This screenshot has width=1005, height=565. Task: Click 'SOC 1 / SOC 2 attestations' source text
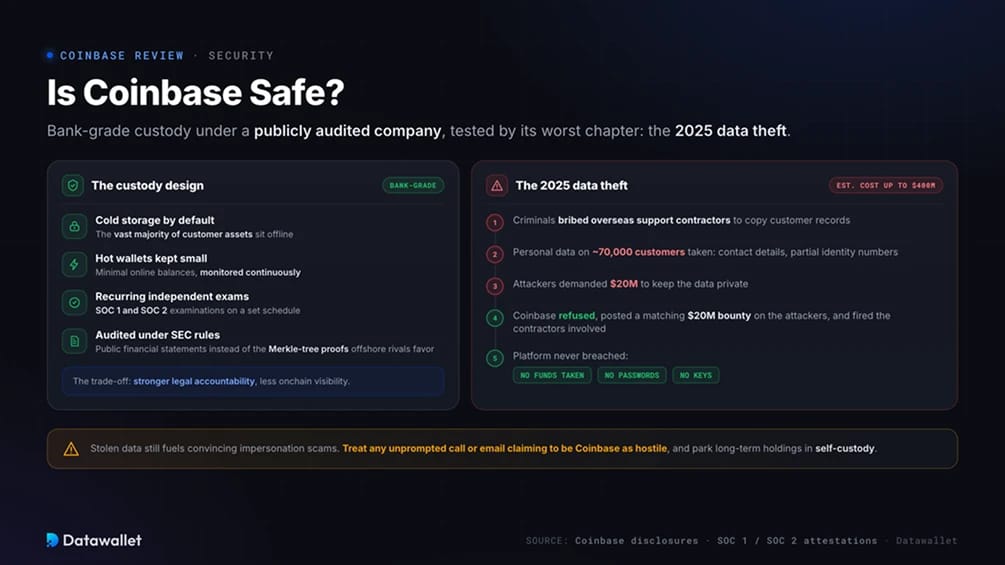(x=797, y=541)
